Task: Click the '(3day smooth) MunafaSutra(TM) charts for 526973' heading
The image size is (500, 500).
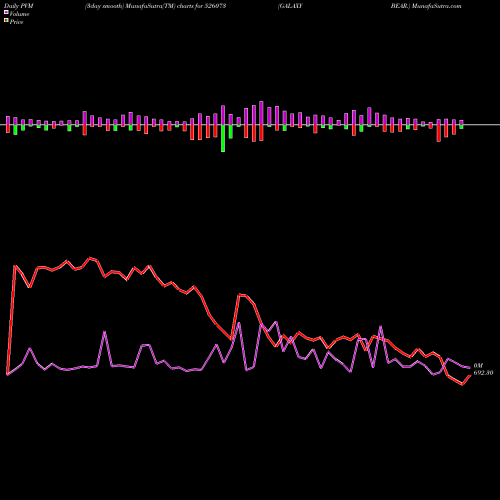Action: pos(156,6)
